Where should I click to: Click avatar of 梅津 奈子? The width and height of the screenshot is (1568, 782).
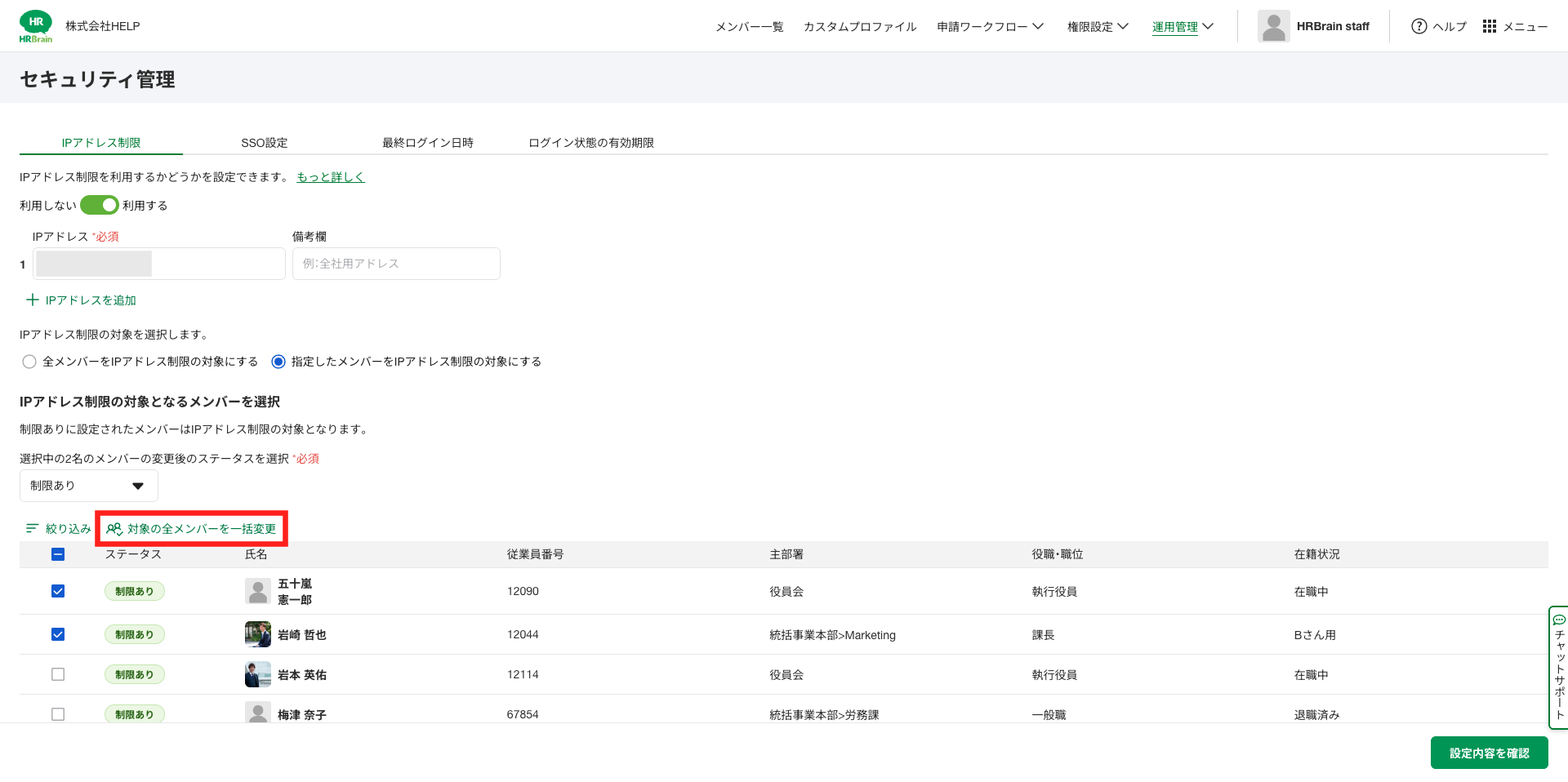258,713
